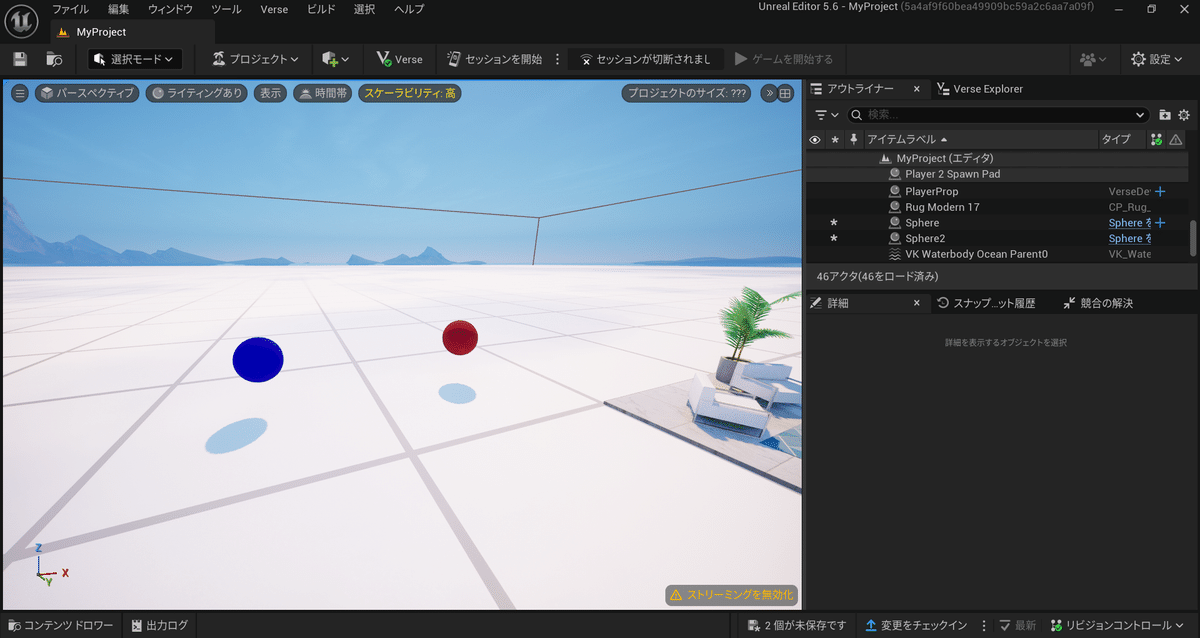This screenshot has width=1200, height=638.
Task: Click the eye visibility column header
Action: [815, 139]
